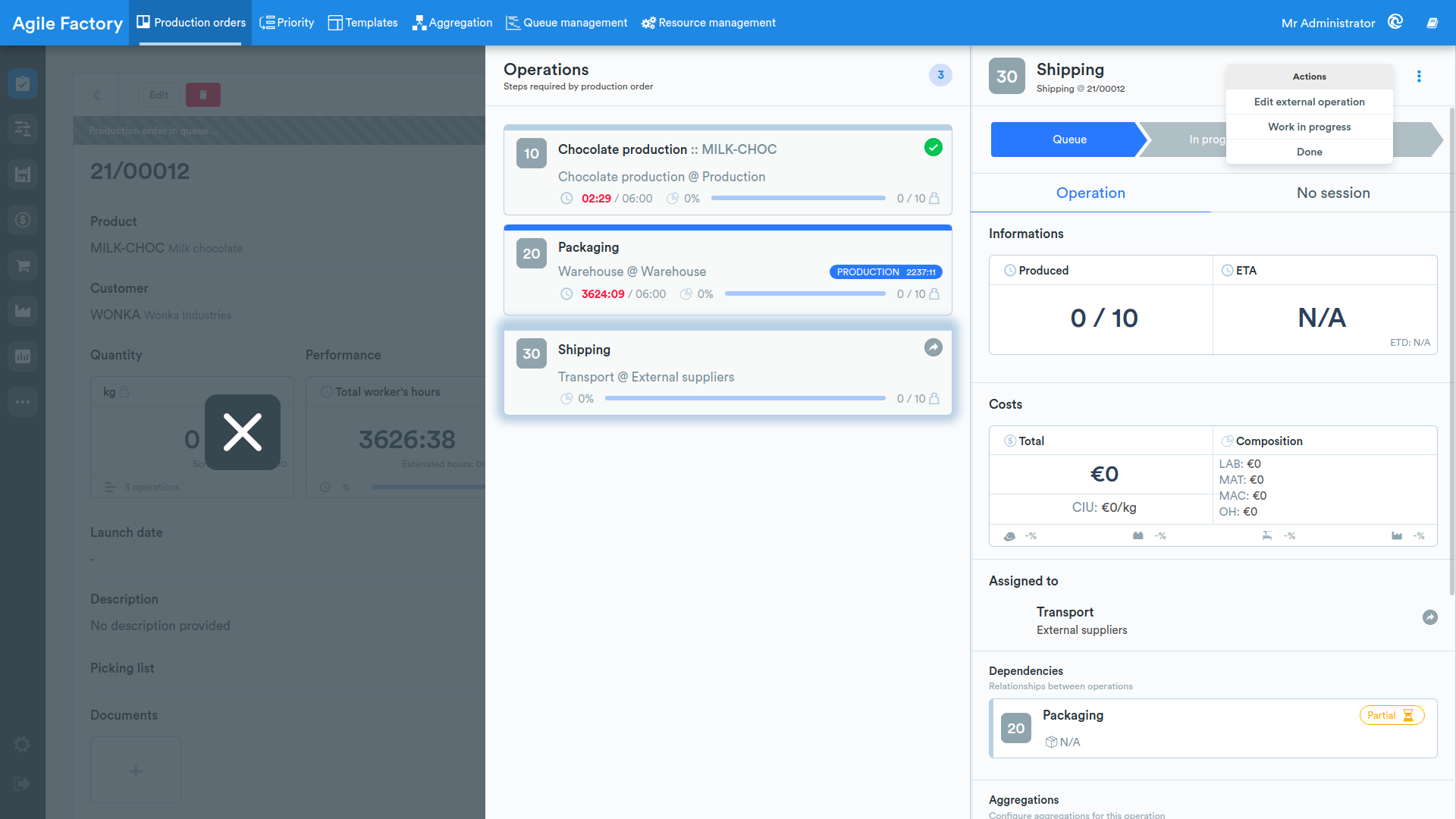This screenshot has height=819, width=1456.
Task: Click the sliders icon in left sidebar
Action: (x=23, y=129)
